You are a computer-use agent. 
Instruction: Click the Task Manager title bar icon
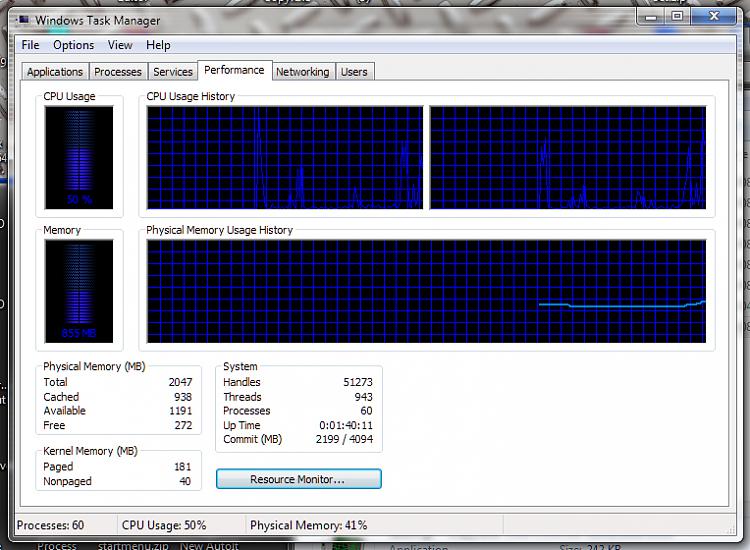click(x=23, y=20)
